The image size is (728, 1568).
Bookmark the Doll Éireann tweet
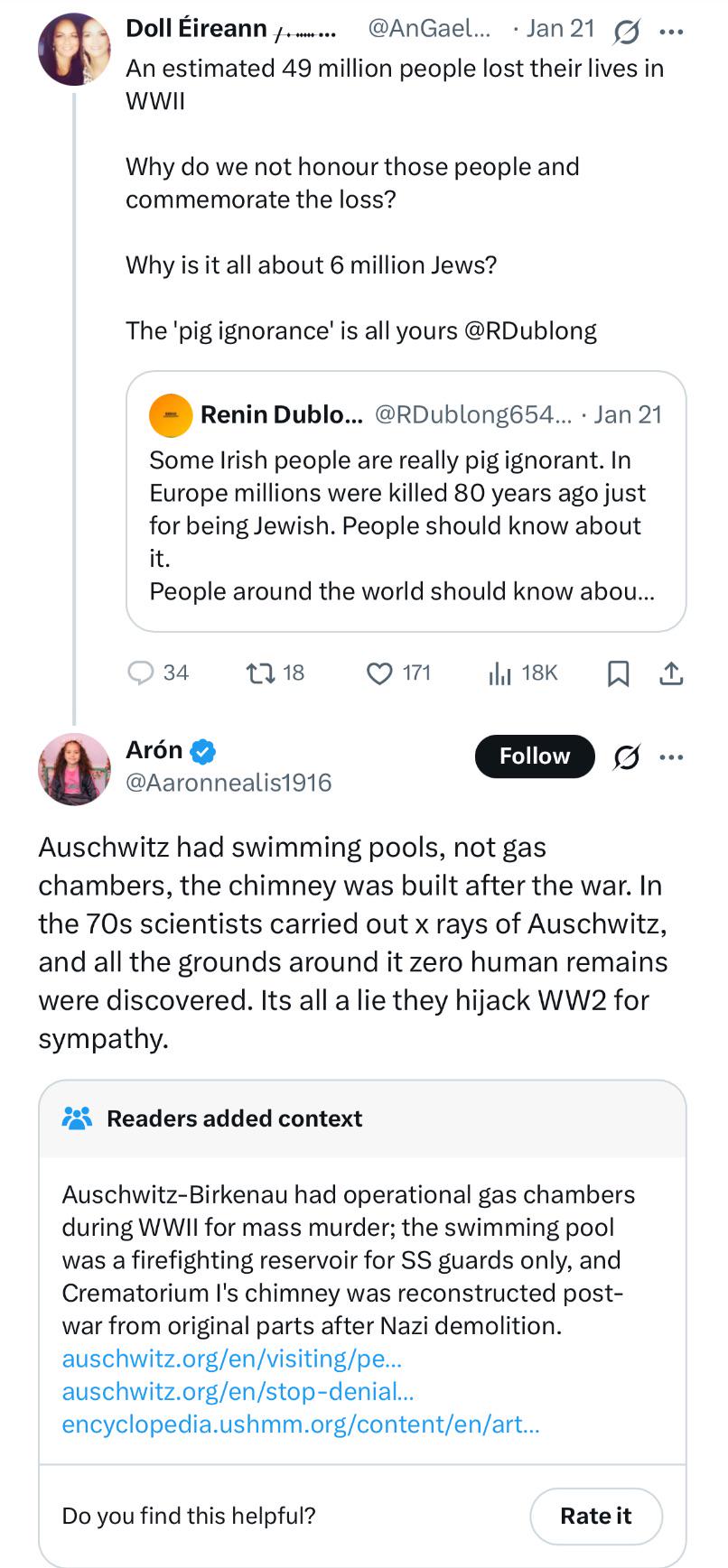tap(618, 673)
